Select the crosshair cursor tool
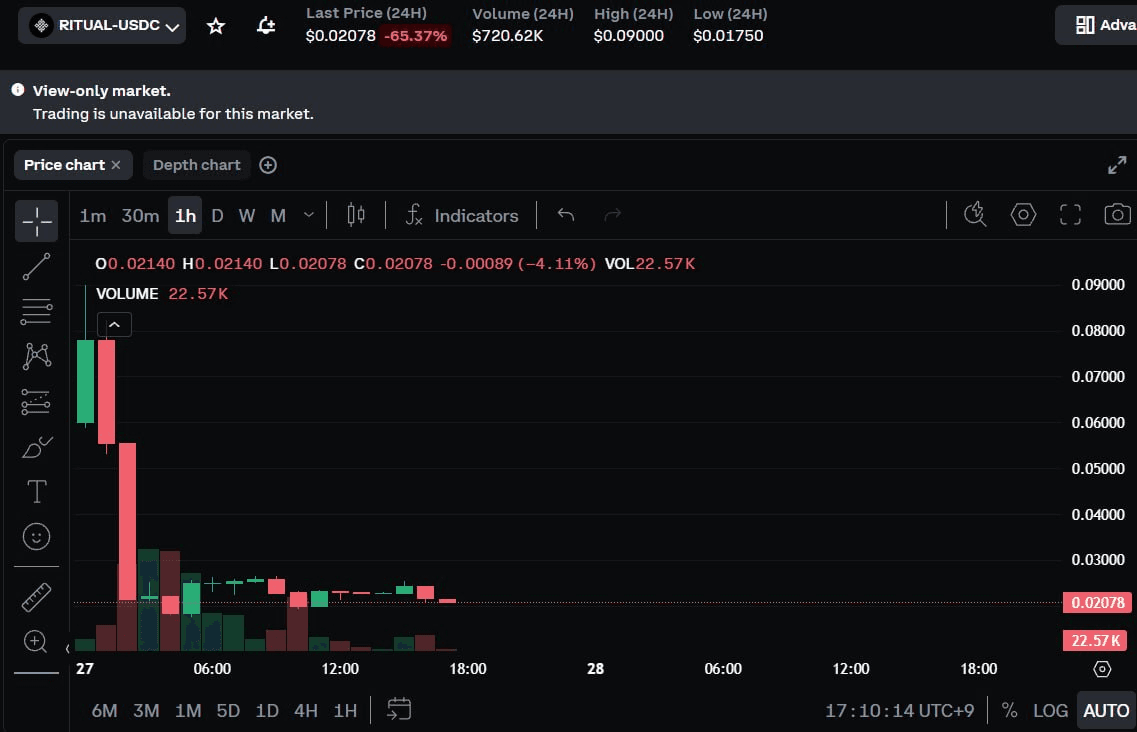Screen dimensions: 1137x732 (36, 221)
